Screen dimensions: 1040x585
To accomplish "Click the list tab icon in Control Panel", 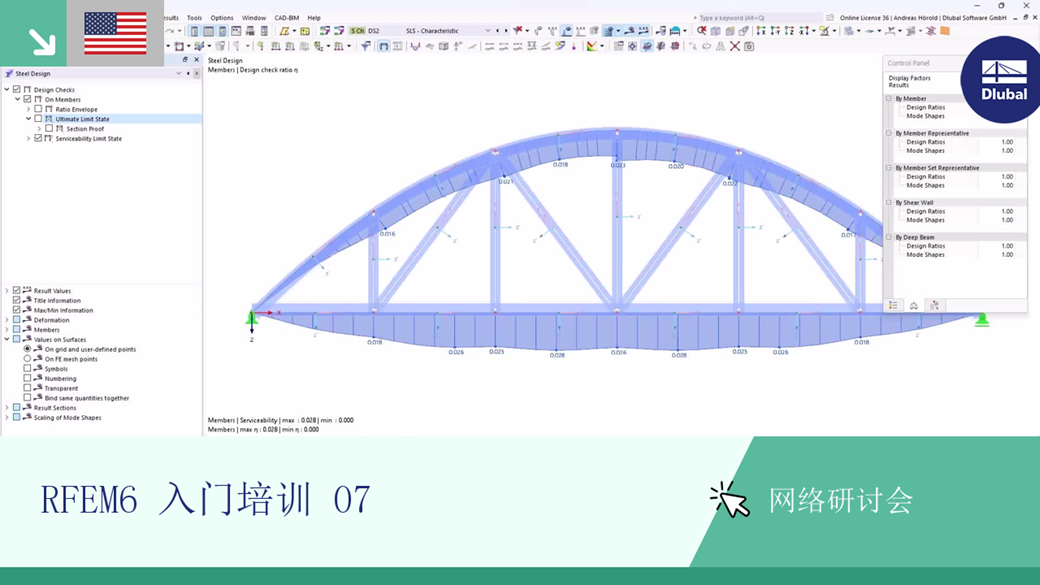I will [893, 305].
